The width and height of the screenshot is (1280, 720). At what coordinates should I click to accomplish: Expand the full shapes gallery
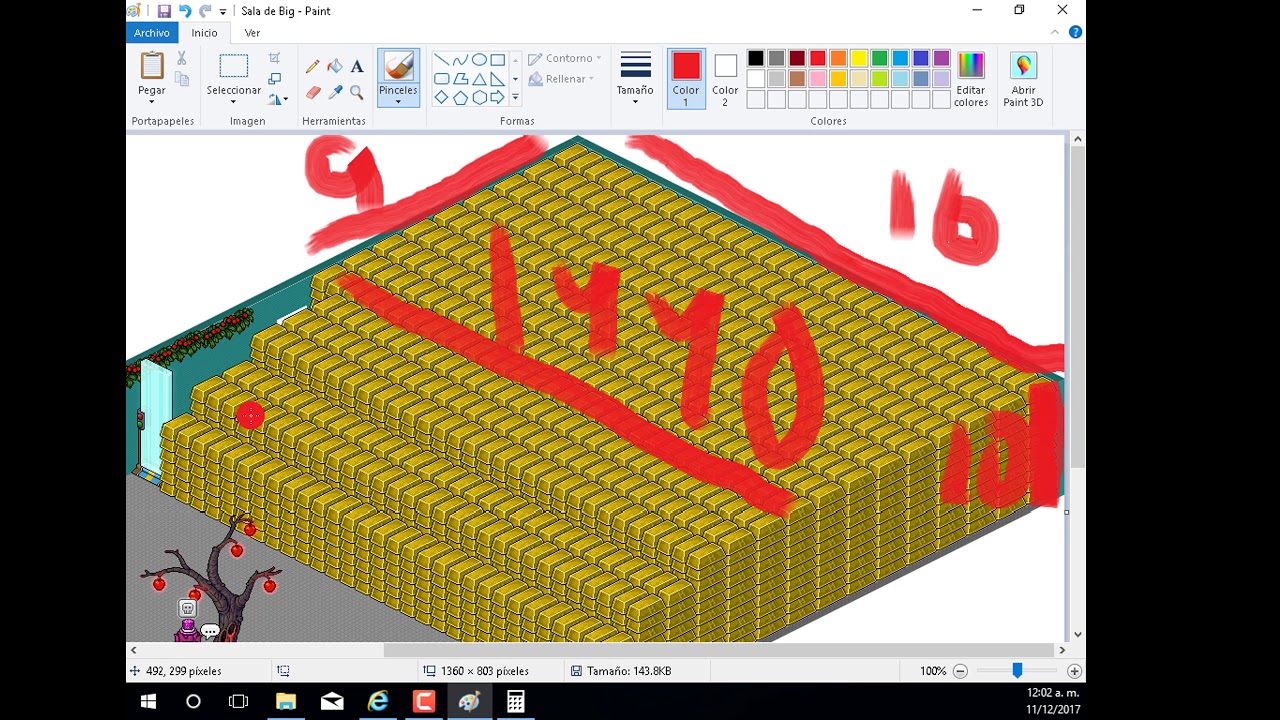click(x=515, y=97)
